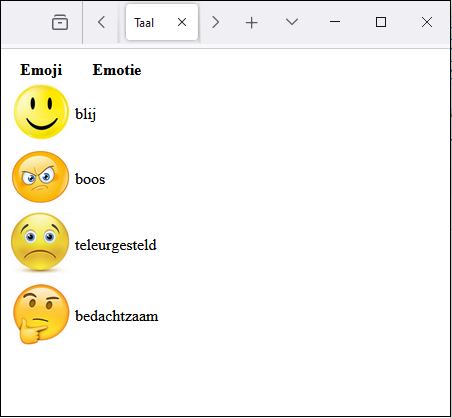452x418 pixels.
Task: Minimize the browser window
Action: coord(335,22)
